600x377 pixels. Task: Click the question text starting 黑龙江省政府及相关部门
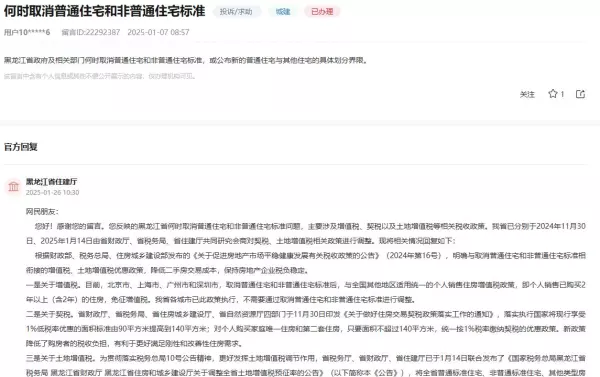186,60
